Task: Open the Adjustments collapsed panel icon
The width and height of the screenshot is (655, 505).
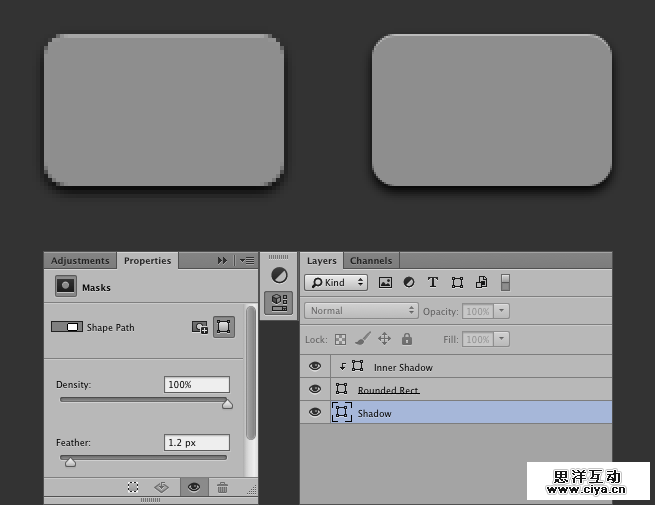Action: click(279, 275)
